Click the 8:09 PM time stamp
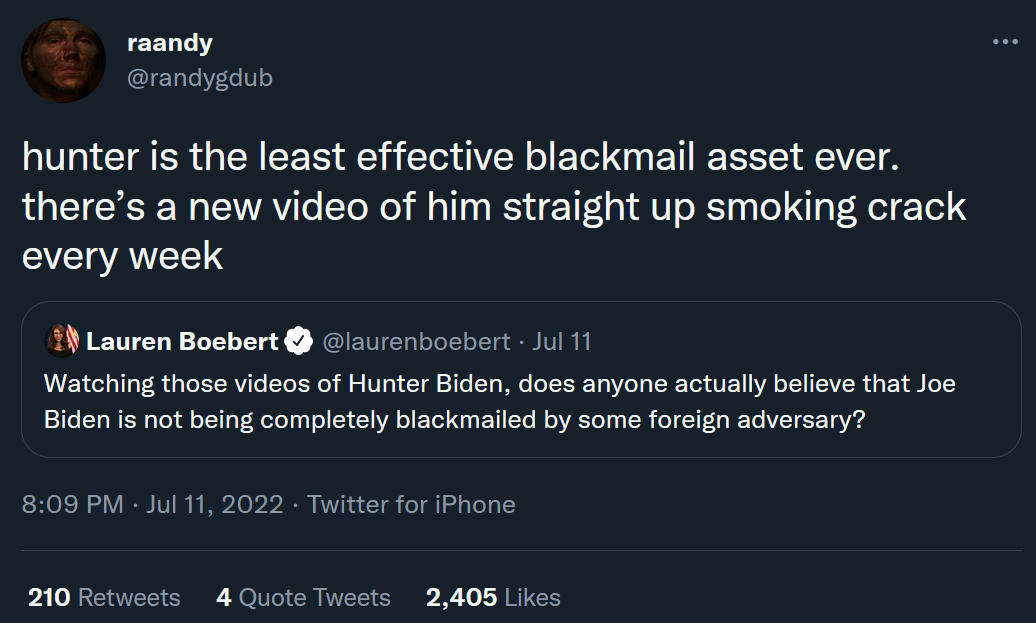This screenshot has height=623, width=1036. (72, 504)
